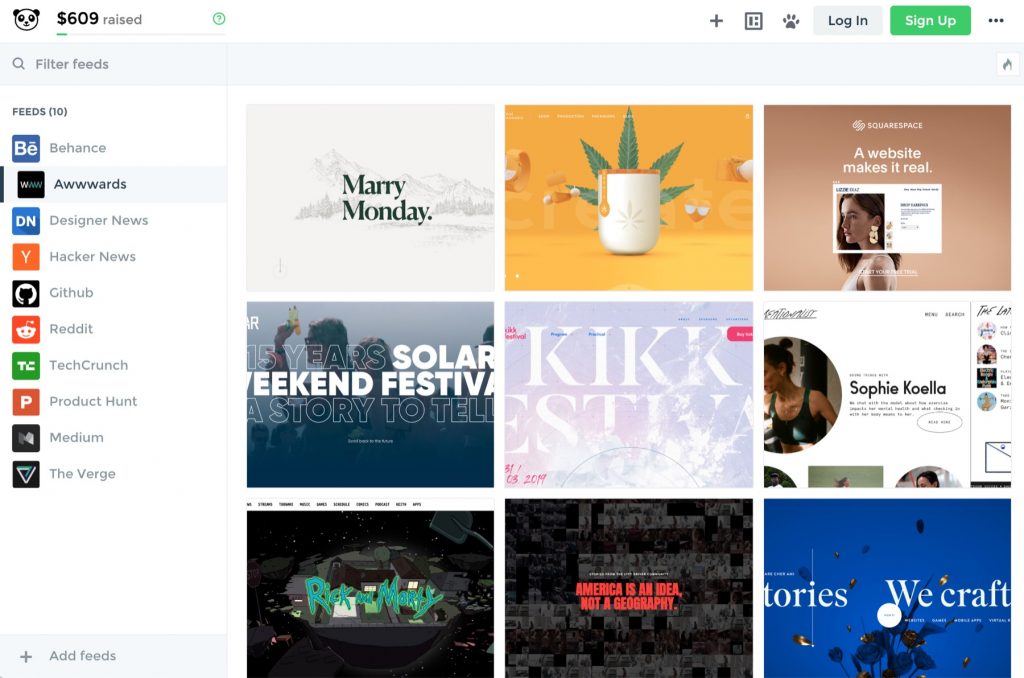Viewport: 1024px width, 678px height.
Task: Click the paw print icon
Action: (791, 20)
